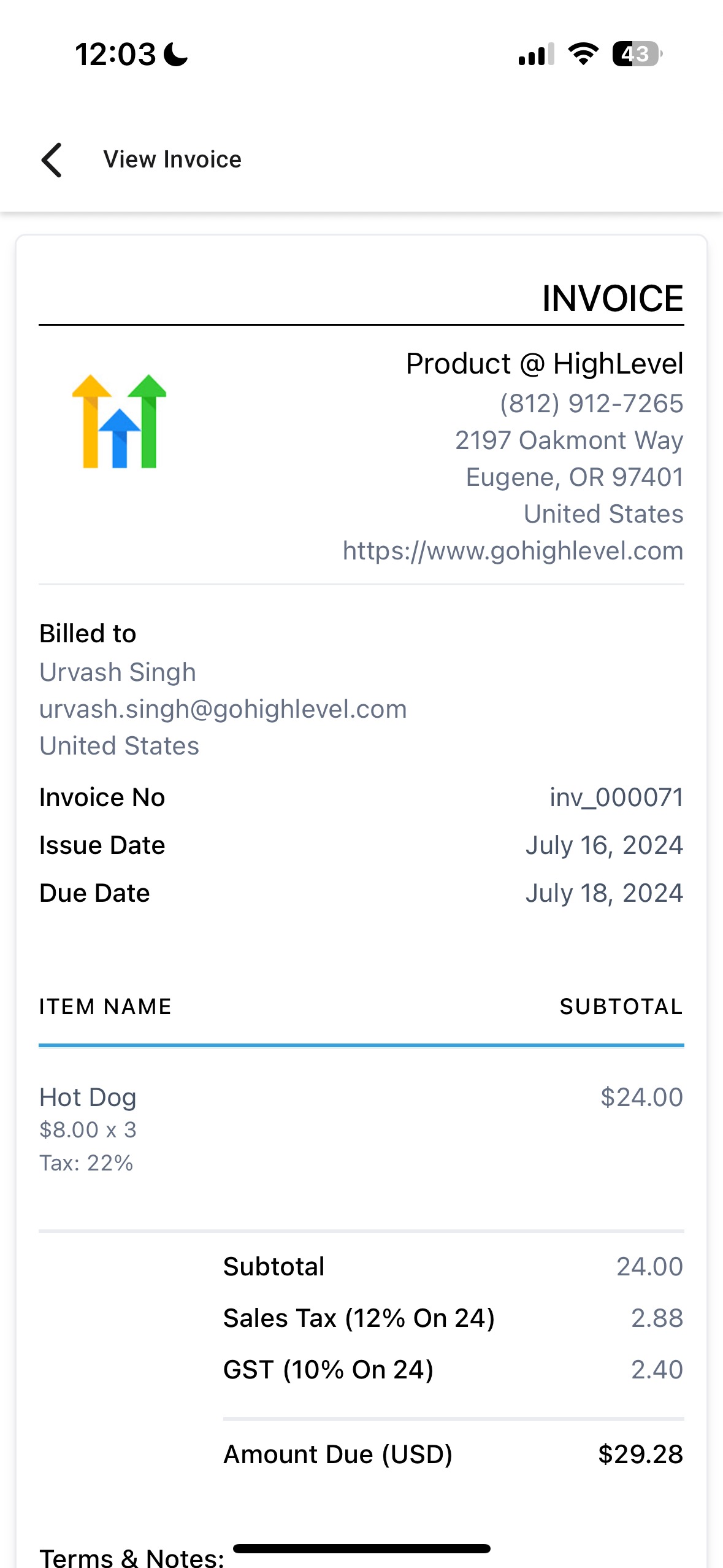This screenshot has height=1568, width=723.
Task: Tap the $29.28 amount due value
Action: pyautogui.click(x=640, y=1453)
